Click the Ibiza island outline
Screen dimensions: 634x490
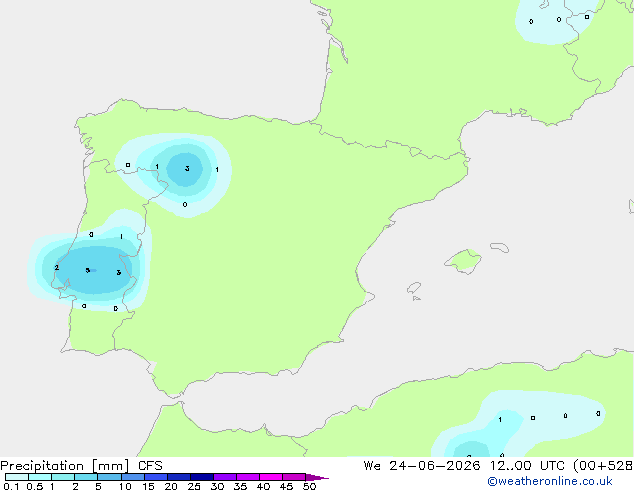pos(414,288)
